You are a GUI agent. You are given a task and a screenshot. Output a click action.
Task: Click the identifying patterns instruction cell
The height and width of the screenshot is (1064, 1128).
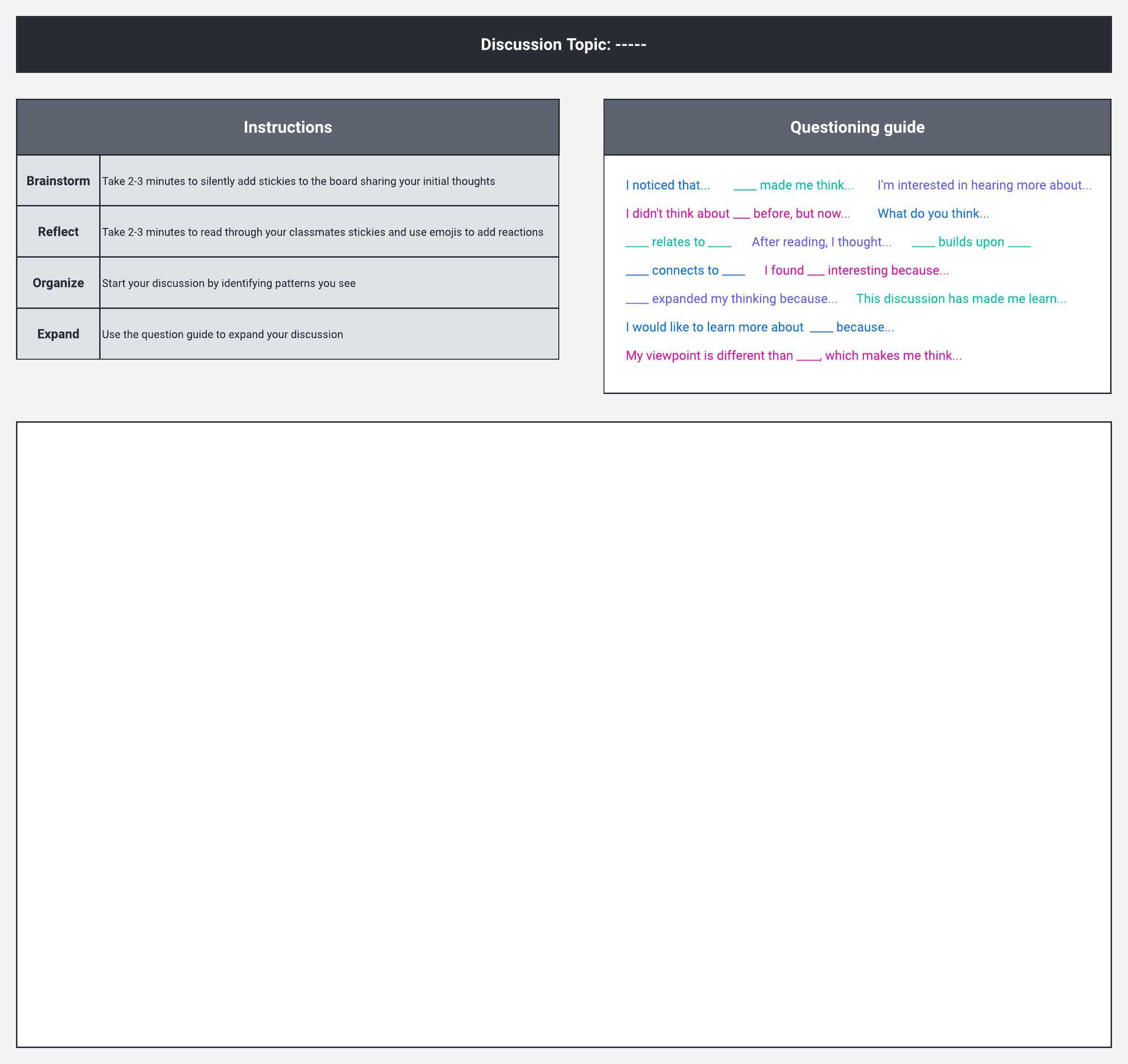pos(229,283)
